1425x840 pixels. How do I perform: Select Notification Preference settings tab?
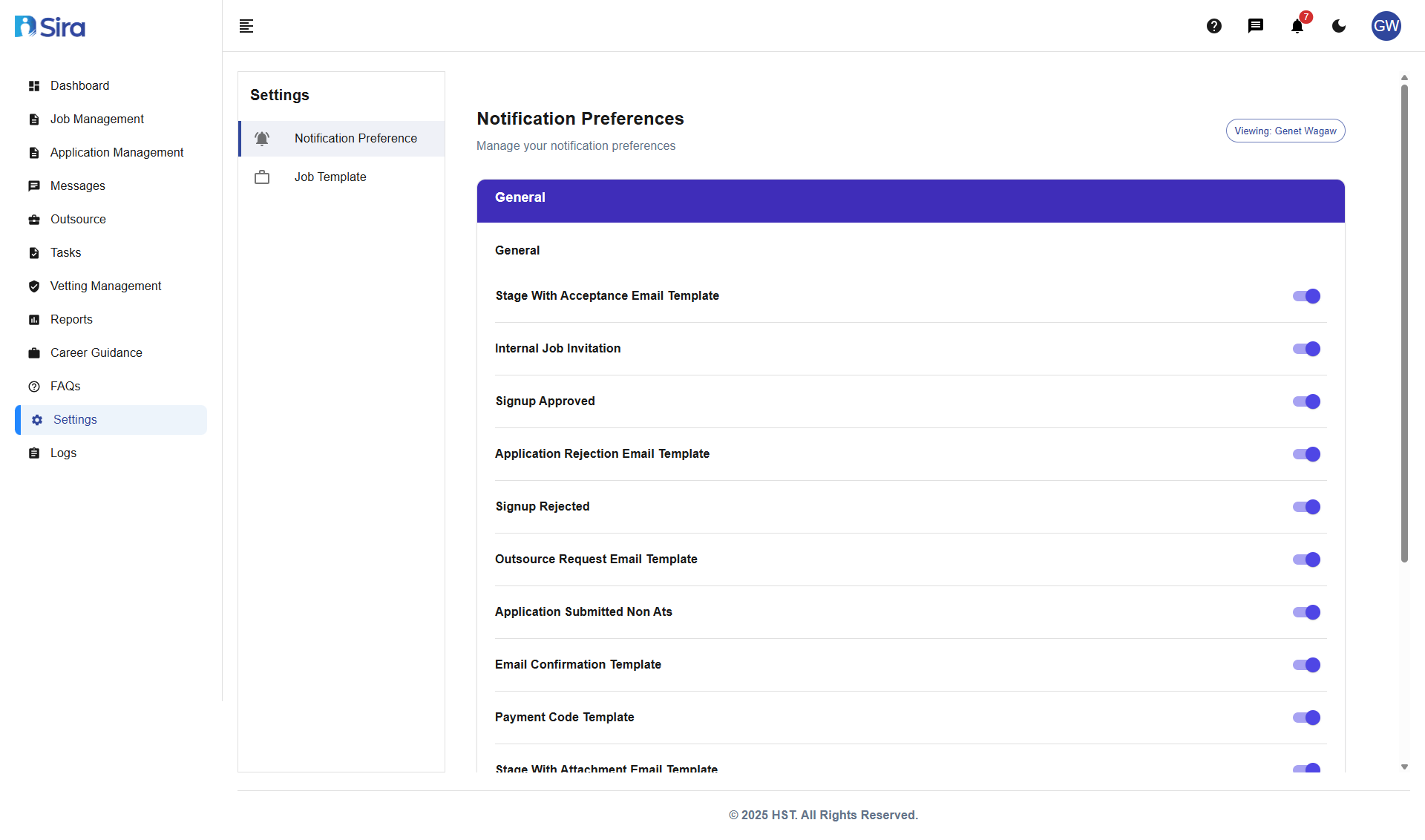tap(356, 139)
